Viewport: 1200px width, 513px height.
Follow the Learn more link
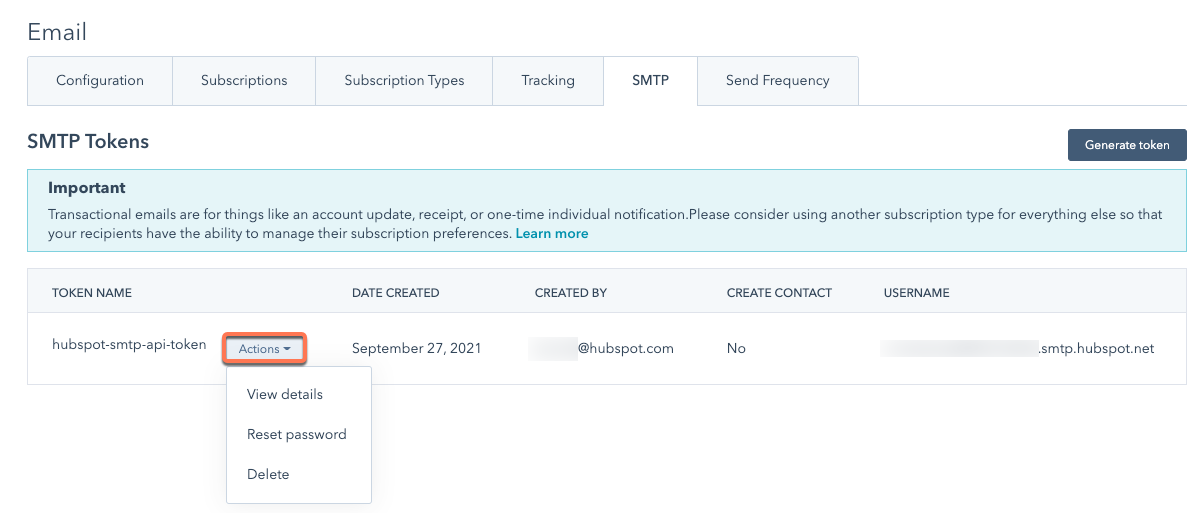pos(552,233)
